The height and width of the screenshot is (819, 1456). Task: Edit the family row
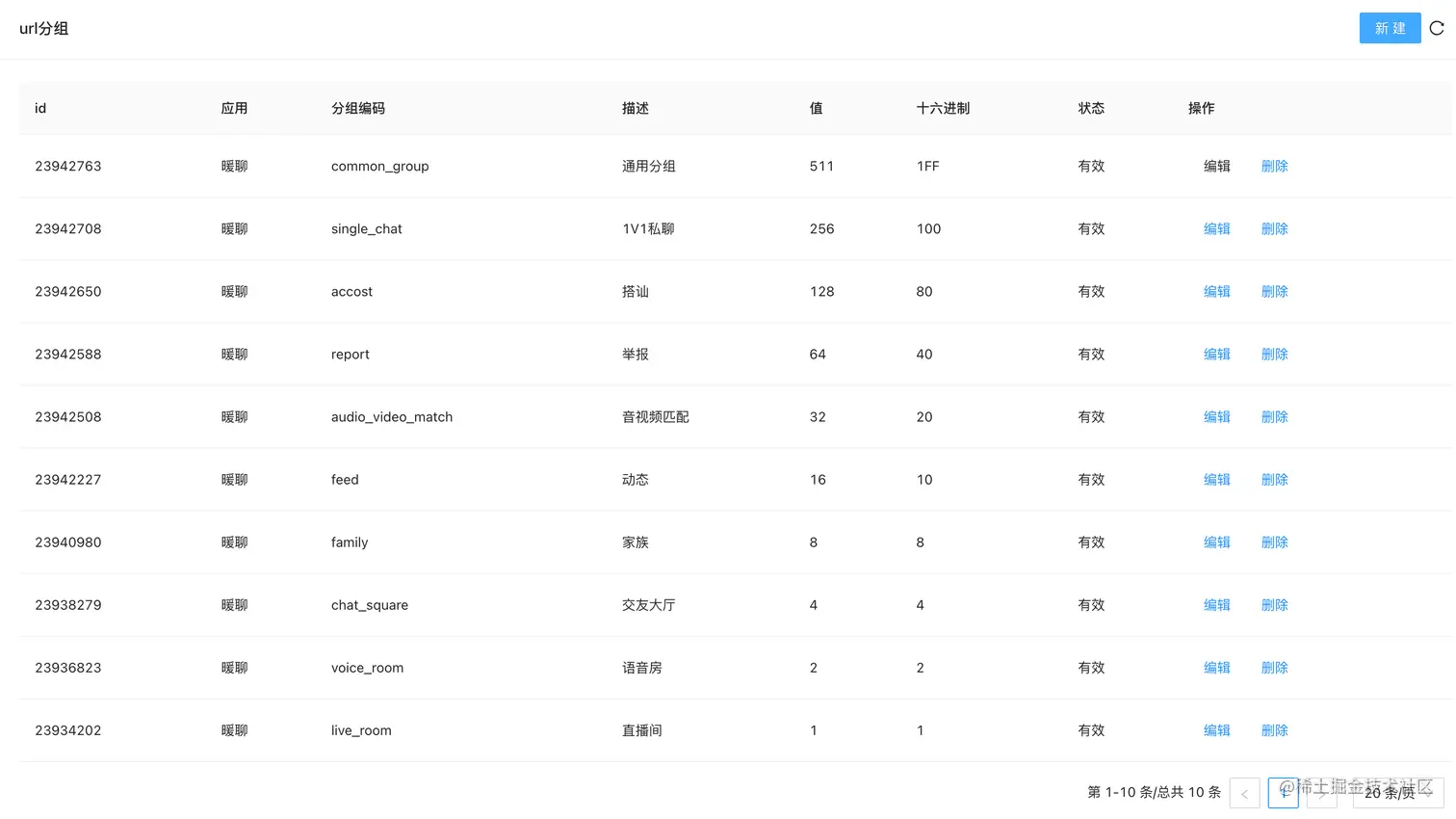[1217, 542]
